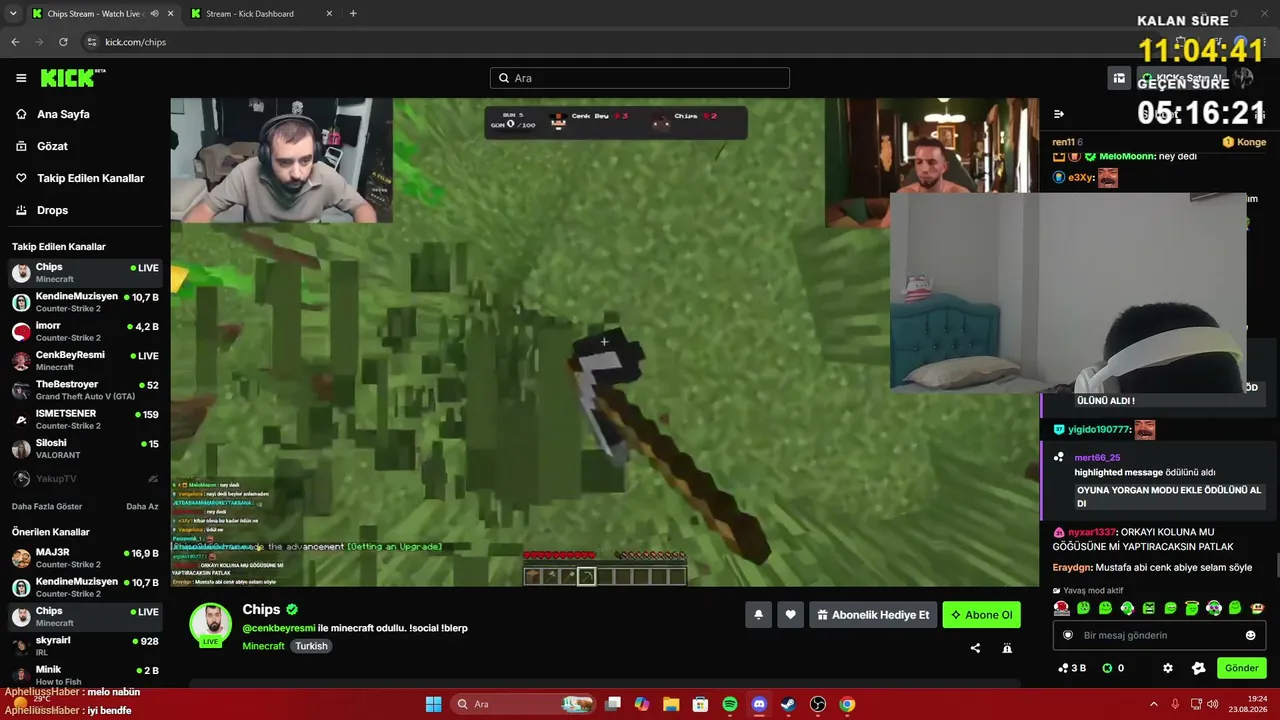Click the green KICK logo

coord(72,78)
